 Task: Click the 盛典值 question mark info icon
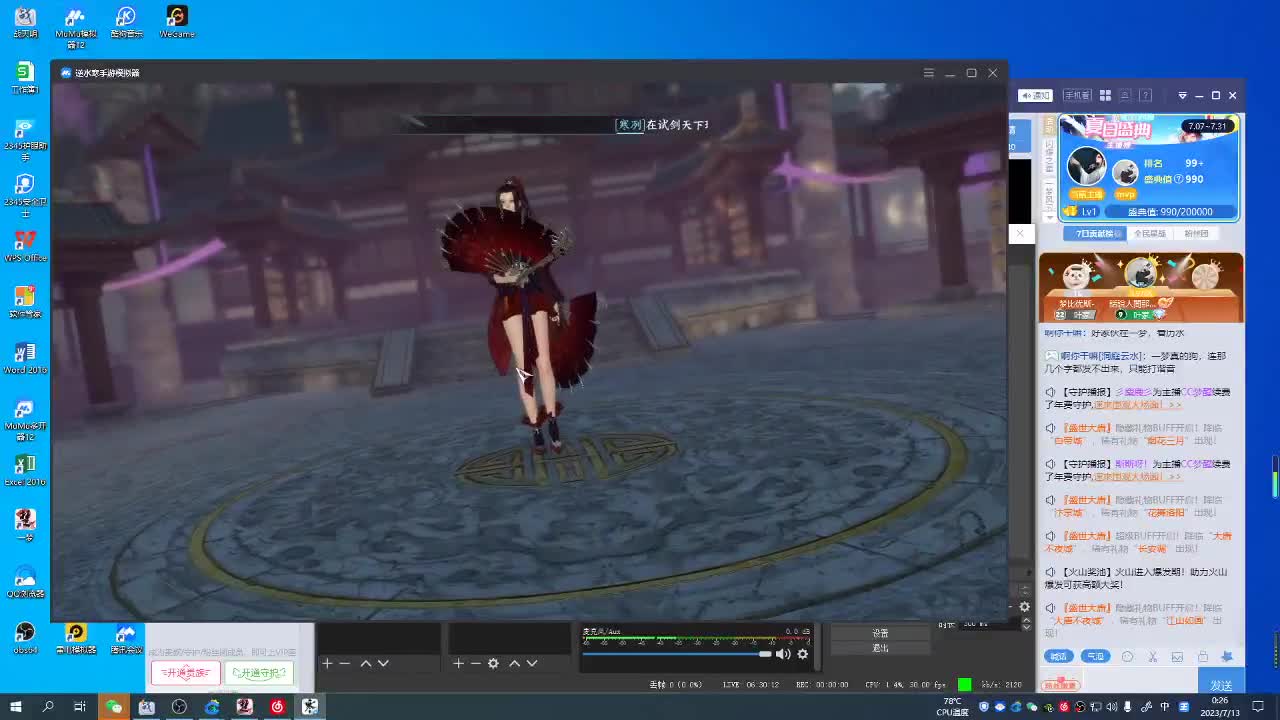1180,179
